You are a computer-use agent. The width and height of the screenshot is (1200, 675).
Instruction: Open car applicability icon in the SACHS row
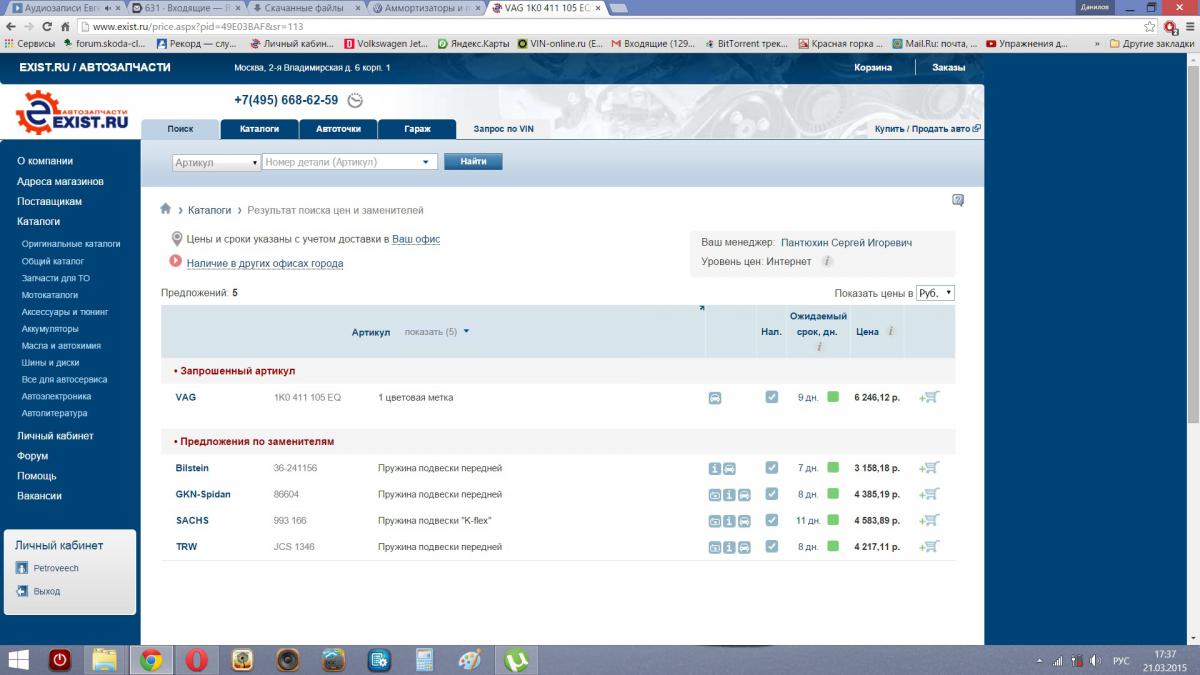click(x=745, y=520)
